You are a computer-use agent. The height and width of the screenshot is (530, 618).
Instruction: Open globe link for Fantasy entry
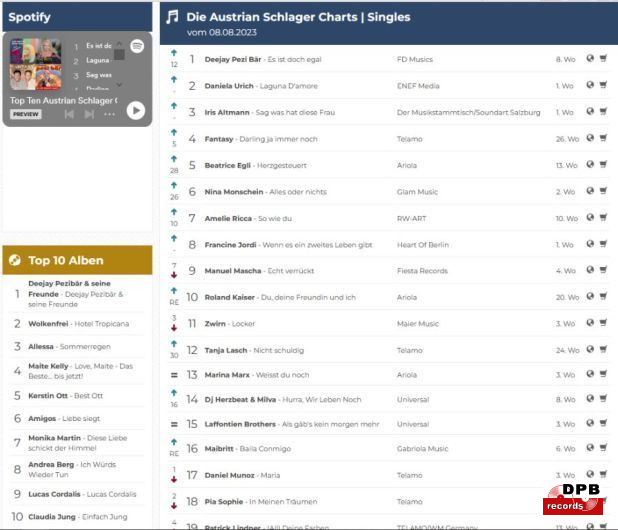click(590, 138)
